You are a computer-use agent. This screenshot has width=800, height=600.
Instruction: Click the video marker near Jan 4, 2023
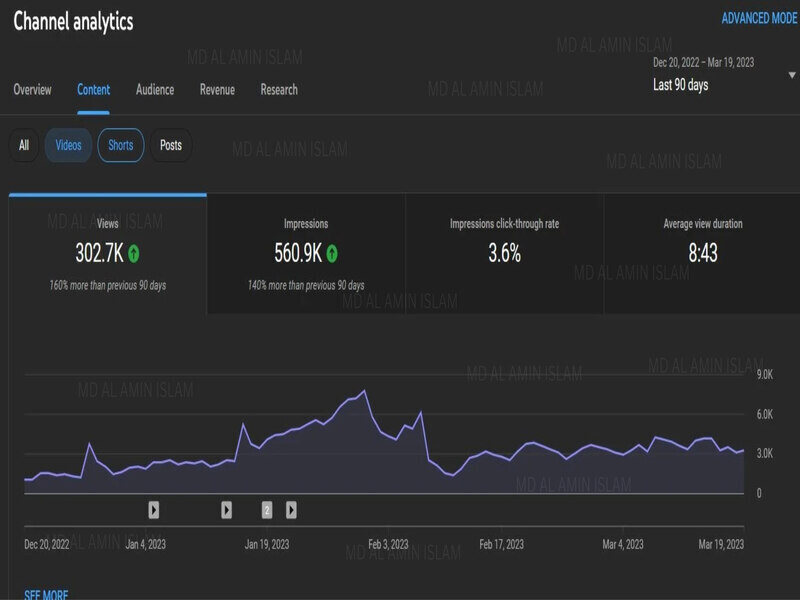(154, 510)
